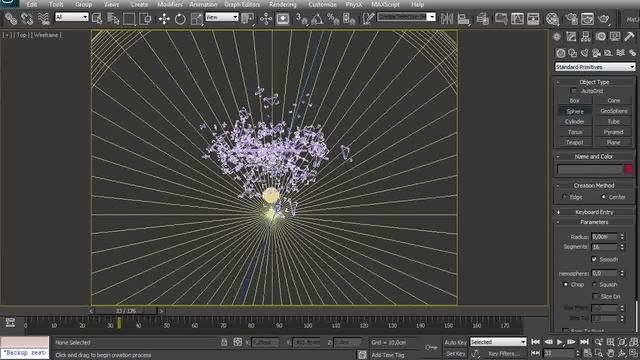Select the Link tool in toolbar

pyautogui.click(x=11, y=19)
